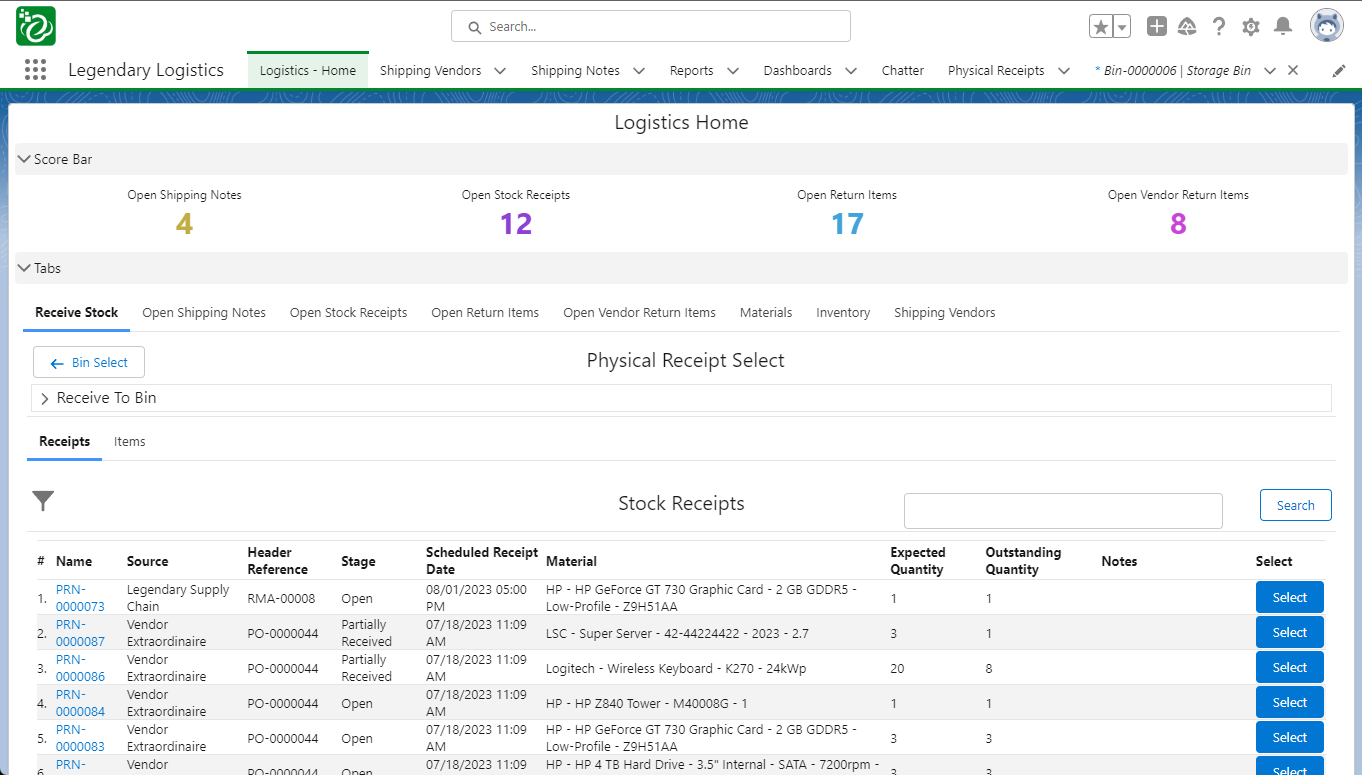Image resolution: width=1362 pixels, height=775 pixels.
Task: Click the Open Stock Receipts count 12
Action: (x=516, y=224)
